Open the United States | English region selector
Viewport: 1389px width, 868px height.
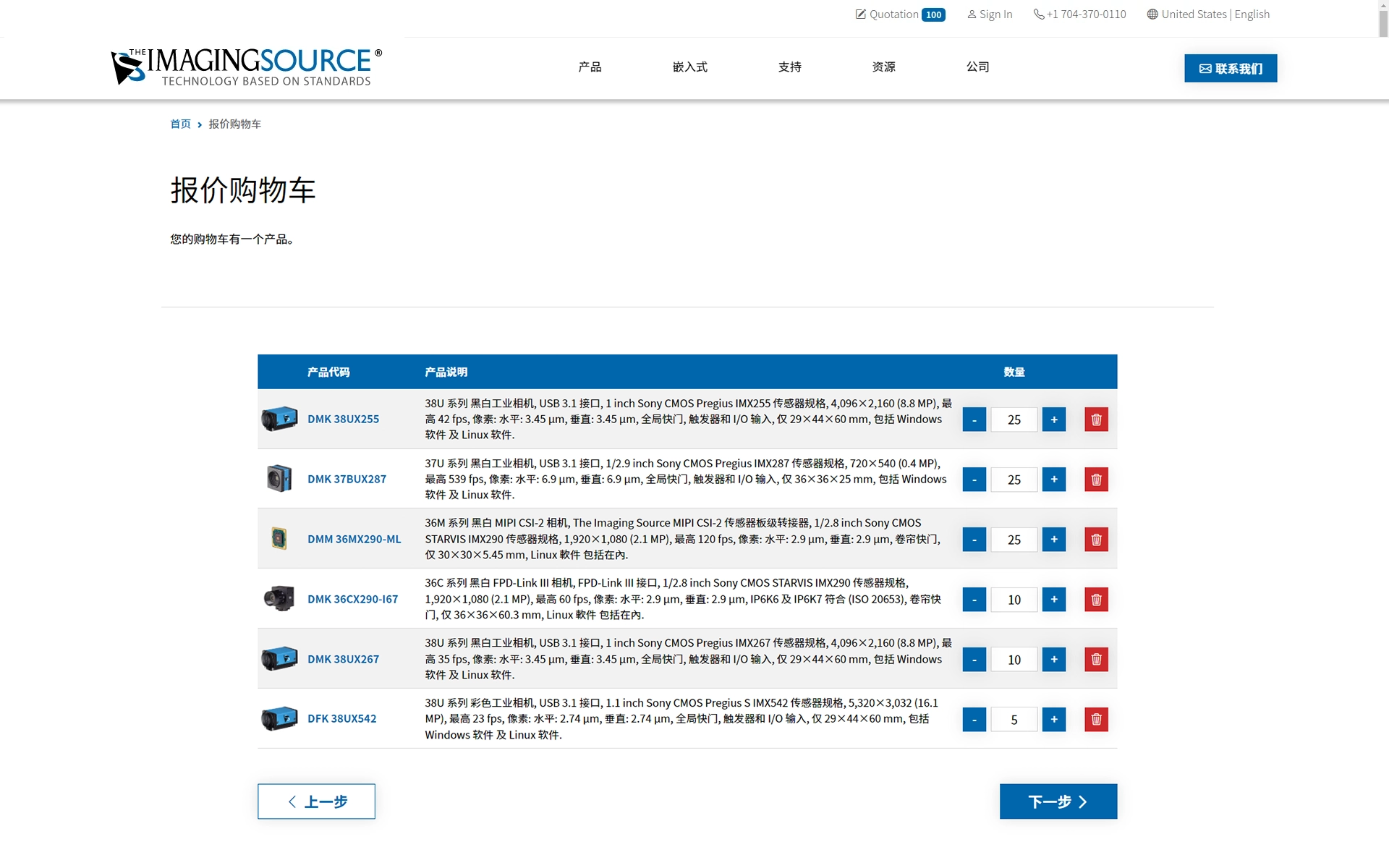click(x=1207, y=14)
